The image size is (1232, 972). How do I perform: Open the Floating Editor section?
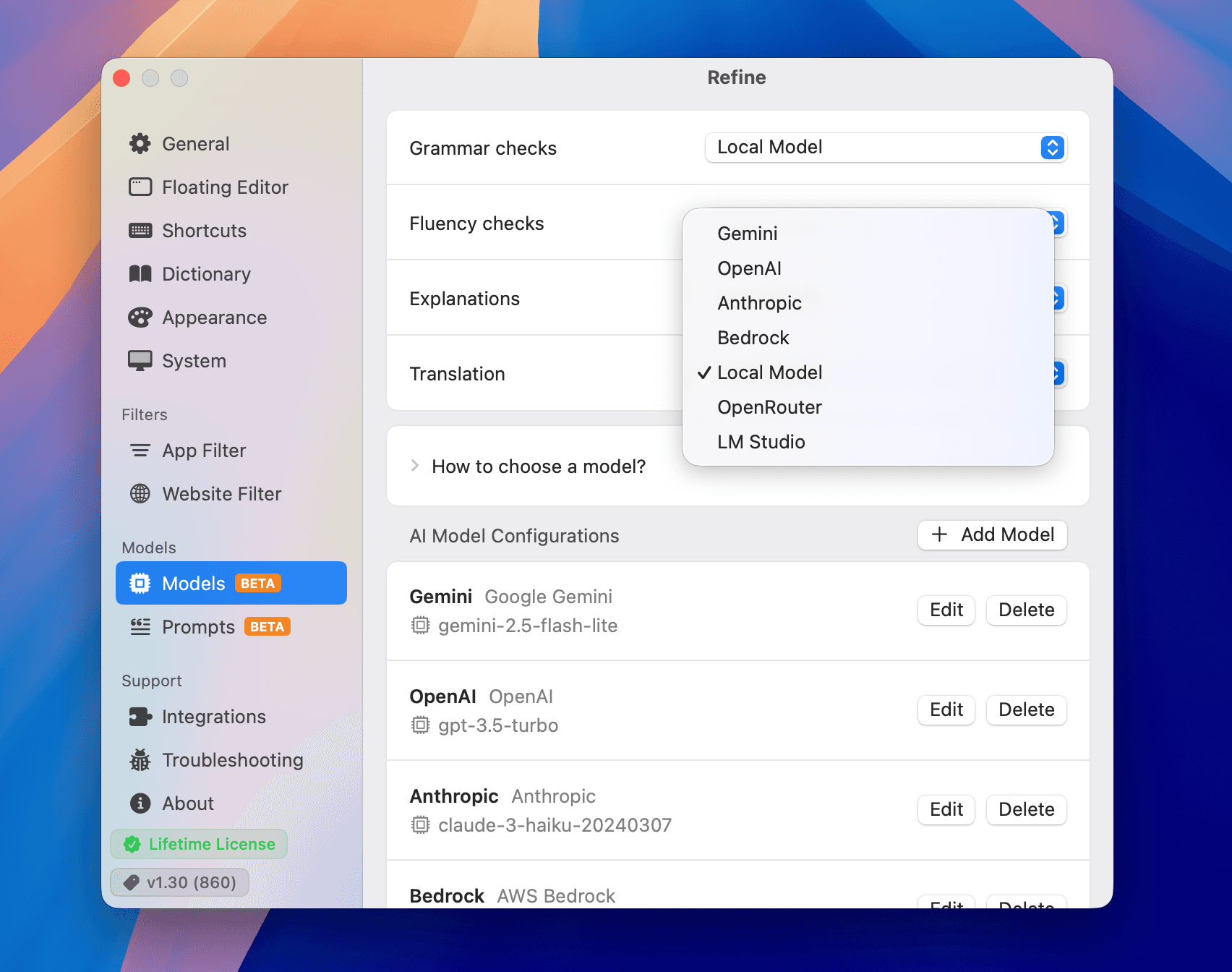pos(231,187)
